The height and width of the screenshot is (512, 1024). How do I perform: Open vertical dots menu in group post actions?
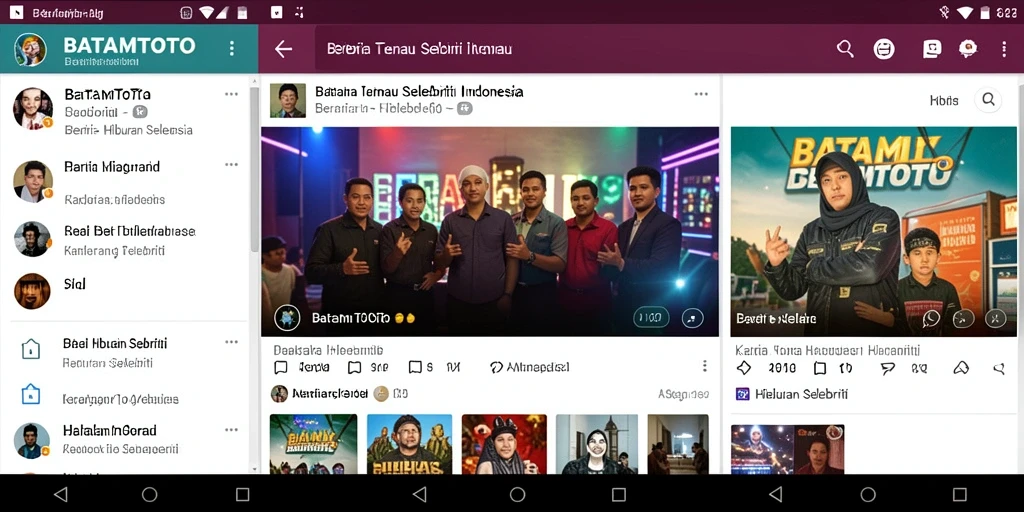704,366
